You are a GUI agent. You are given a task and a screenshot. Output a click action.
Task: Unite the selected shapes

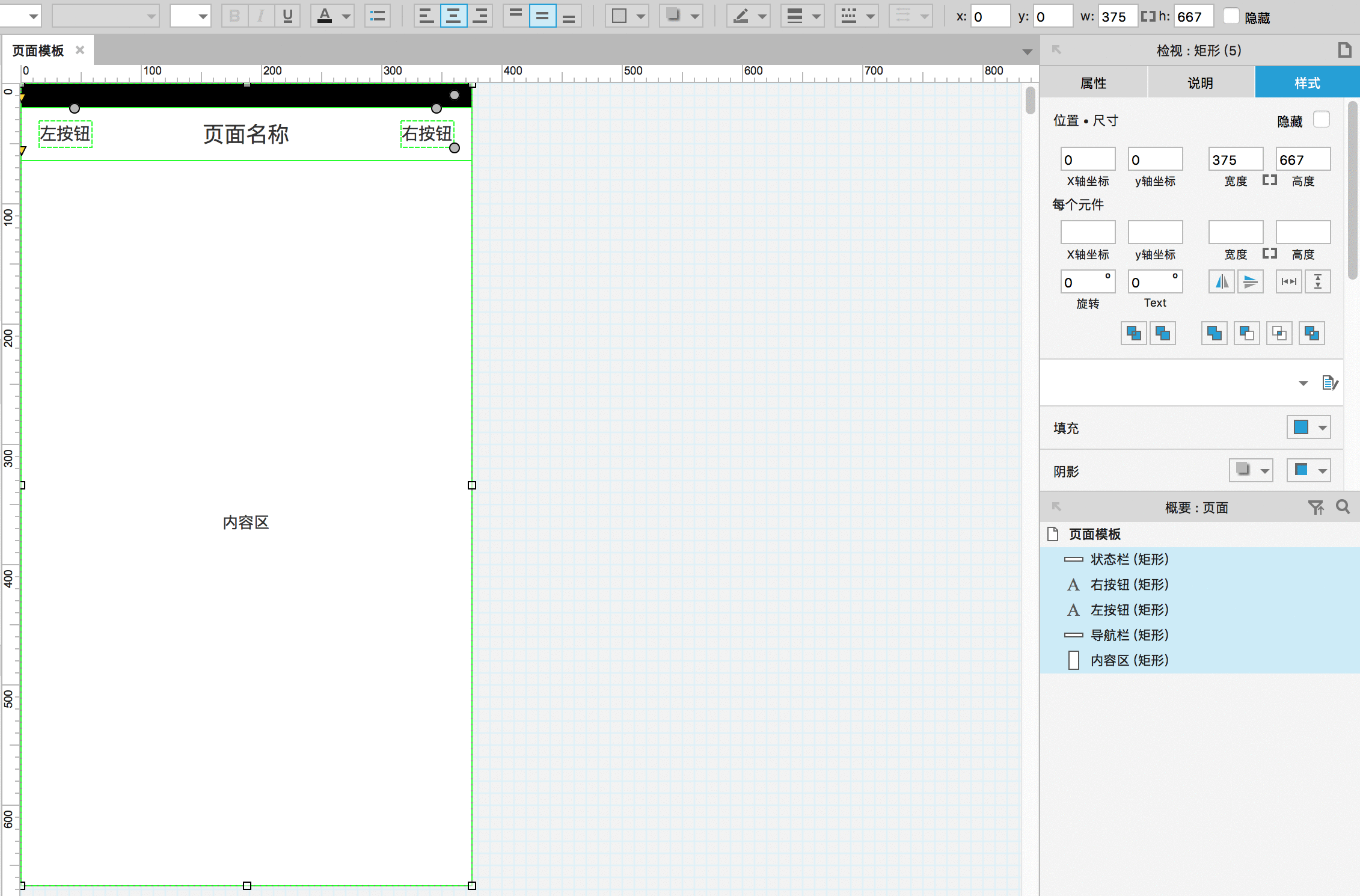1215,333
